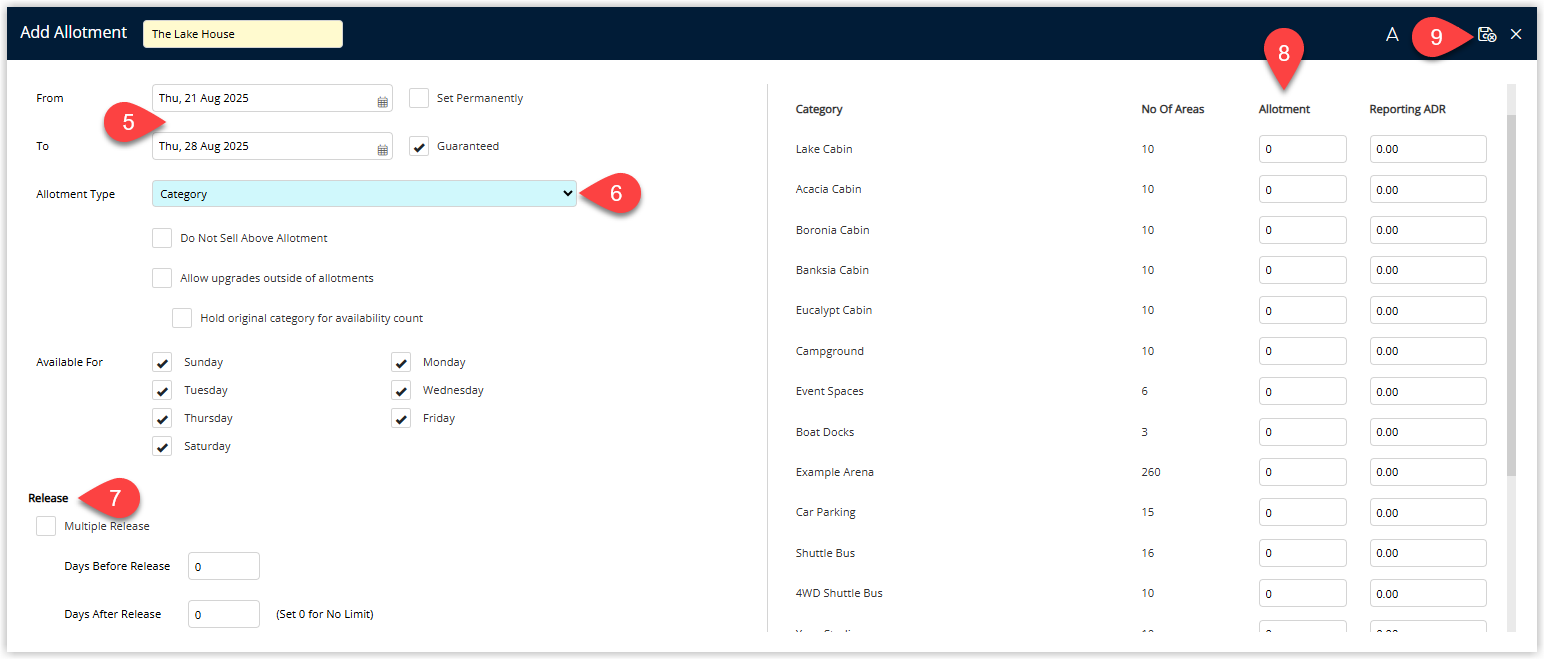Click the Boronia Cabin Allotment field
Viewport: 1545px width, 660px height.
tap(1302, 230)
